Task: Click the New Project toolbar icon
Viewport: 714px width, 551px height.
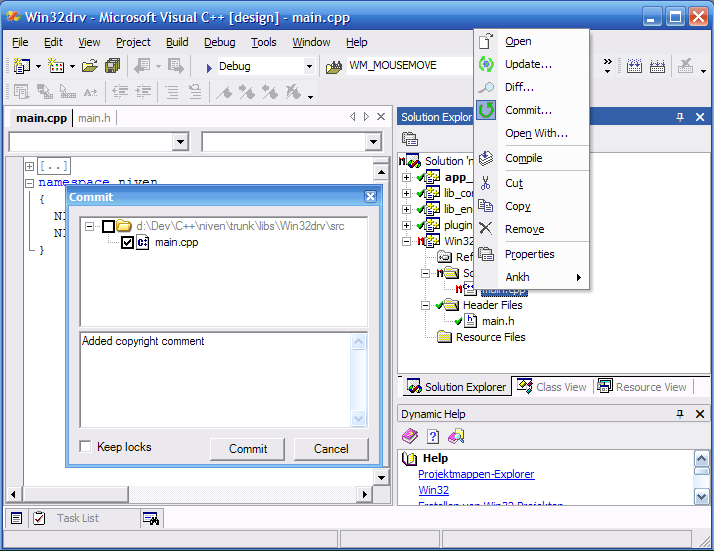Action: [21, 66]
